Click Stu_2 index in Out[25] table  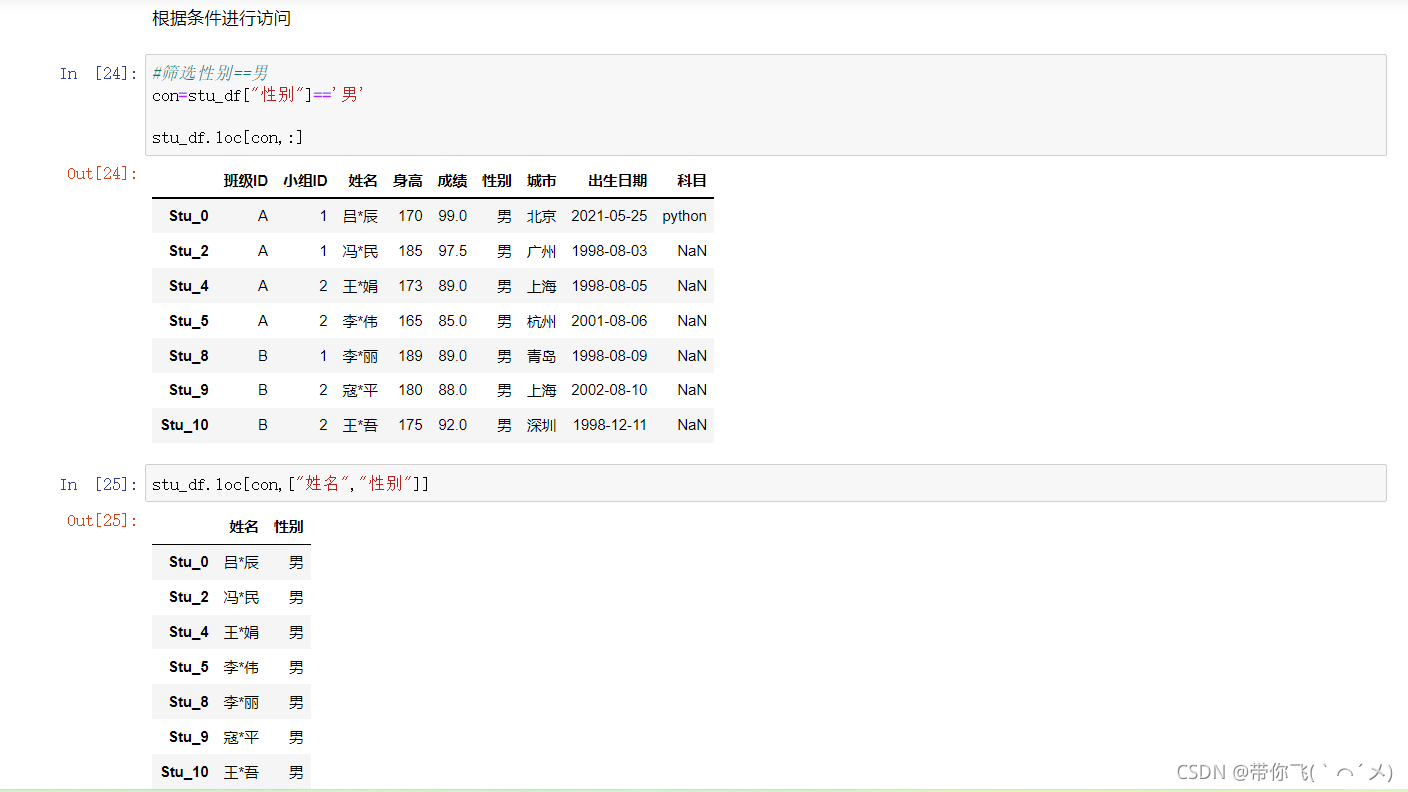189,597
